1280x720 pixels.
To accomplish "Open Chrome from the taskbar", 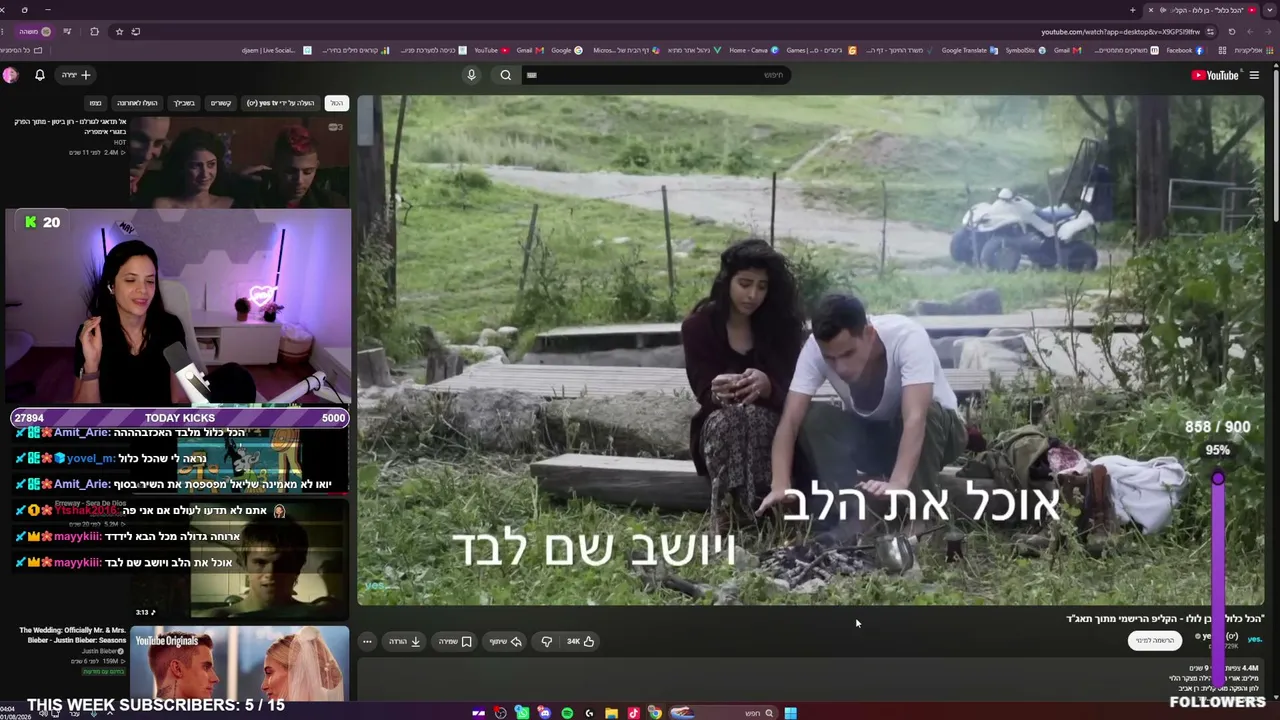I will click(655, 713).
